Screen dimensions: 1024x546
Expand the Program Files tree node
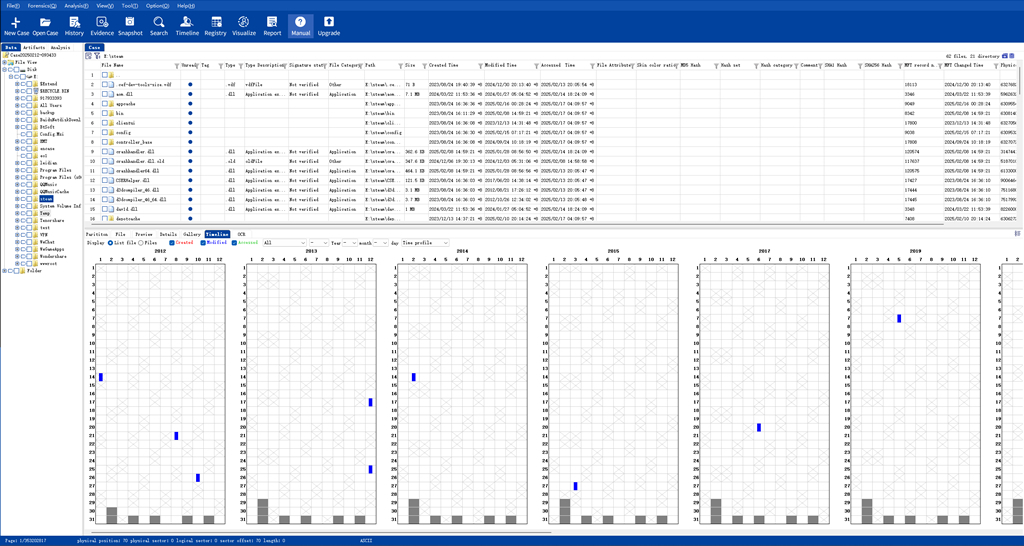click(x=17, y=170)
